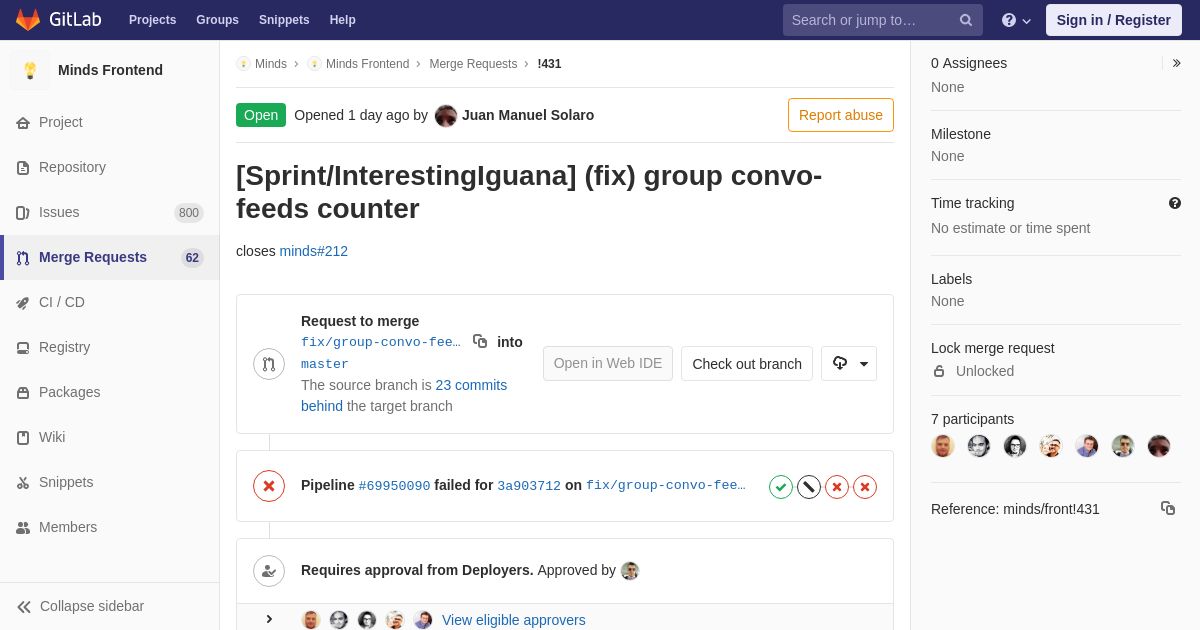
Task: Follow the minds#212 issue link
Action: 314,251
